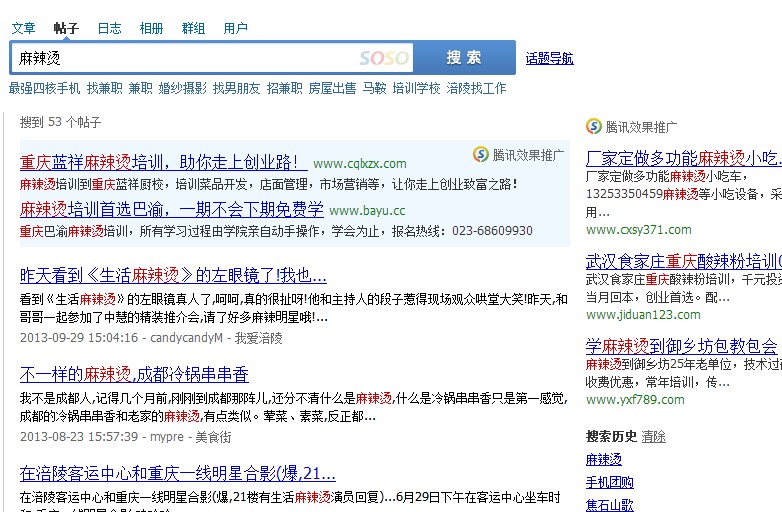Search the 招兼职 keyword
Image resolution: width=782 pixels, height=512 pixels.
[x=284, y=88]
